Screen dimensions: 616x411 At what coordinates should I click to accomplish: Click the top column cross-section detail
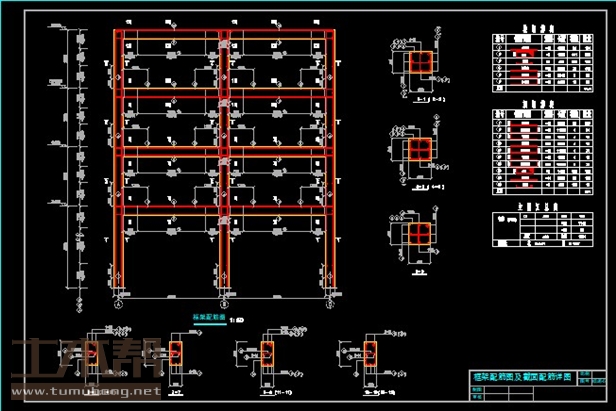(416, 66)
